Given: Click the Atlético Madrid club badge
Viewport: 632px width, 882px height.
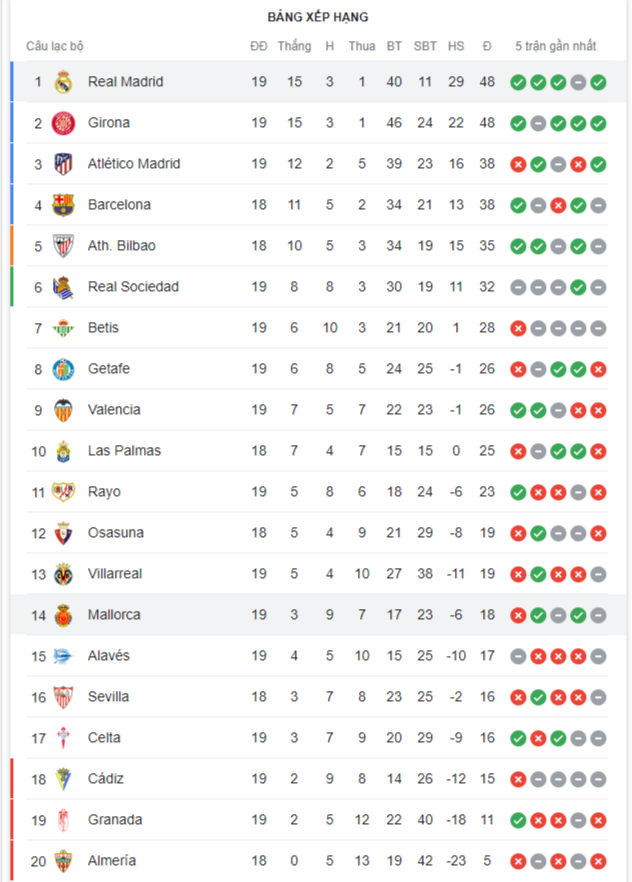Looking at the screenshot, I should coord(65,163).
